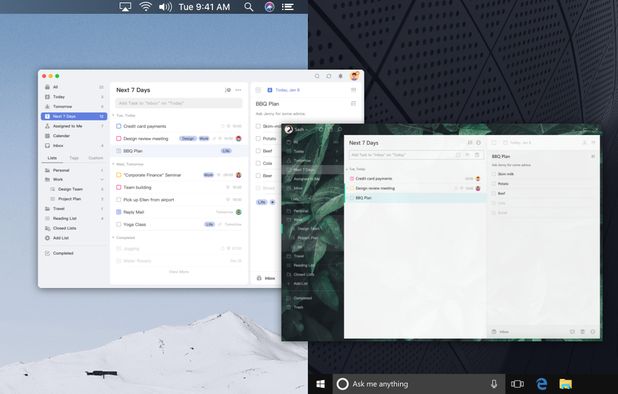The height and width of the screenshot is (394, 618).
Task: Tick Beer in the Mac BBQ Plan checklist
Action: point(258,176)
